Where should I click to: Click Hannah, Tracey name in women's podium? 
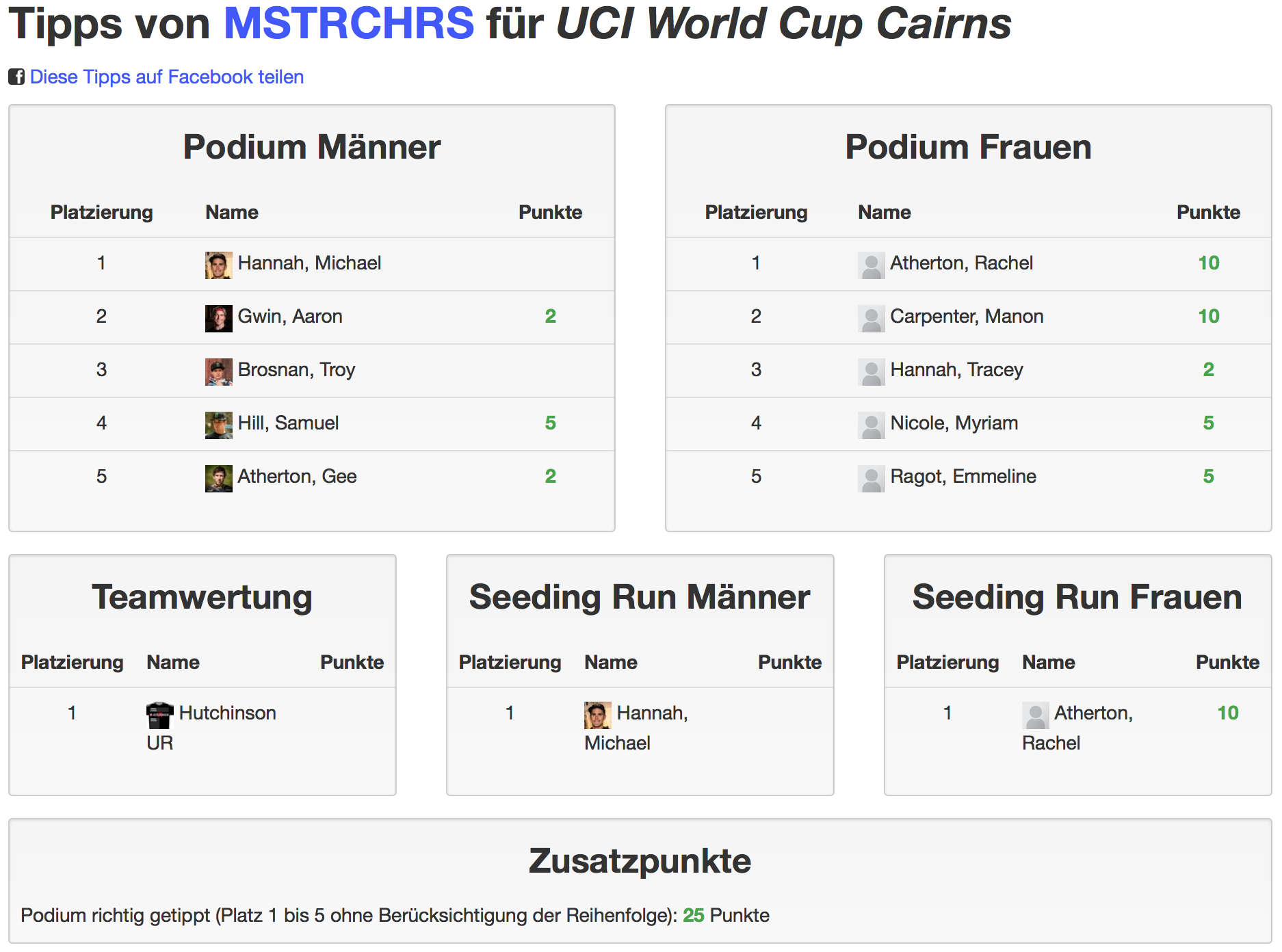pos(956,370)
